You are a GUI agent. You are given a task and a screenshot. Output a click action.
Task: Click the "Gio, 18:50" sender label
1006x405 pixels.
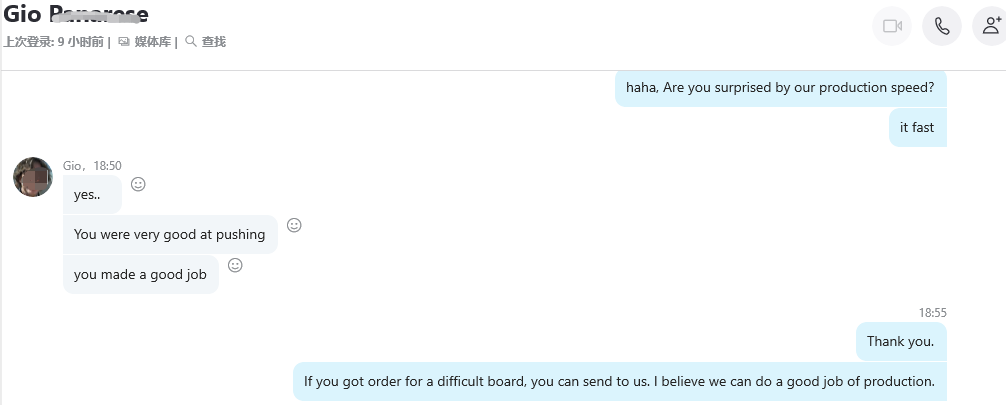tap(92, 165)
